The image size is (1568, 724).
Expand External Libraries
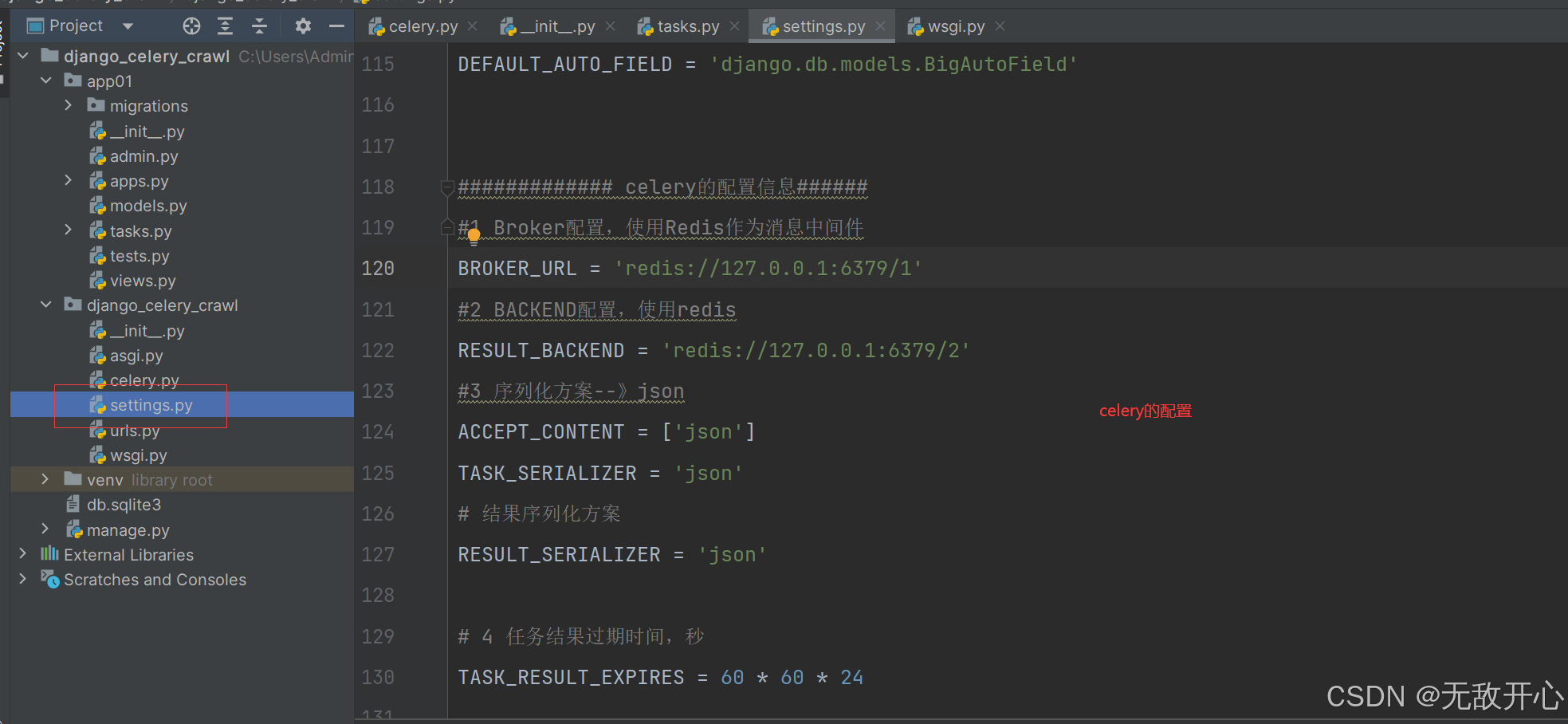(23, 553)
